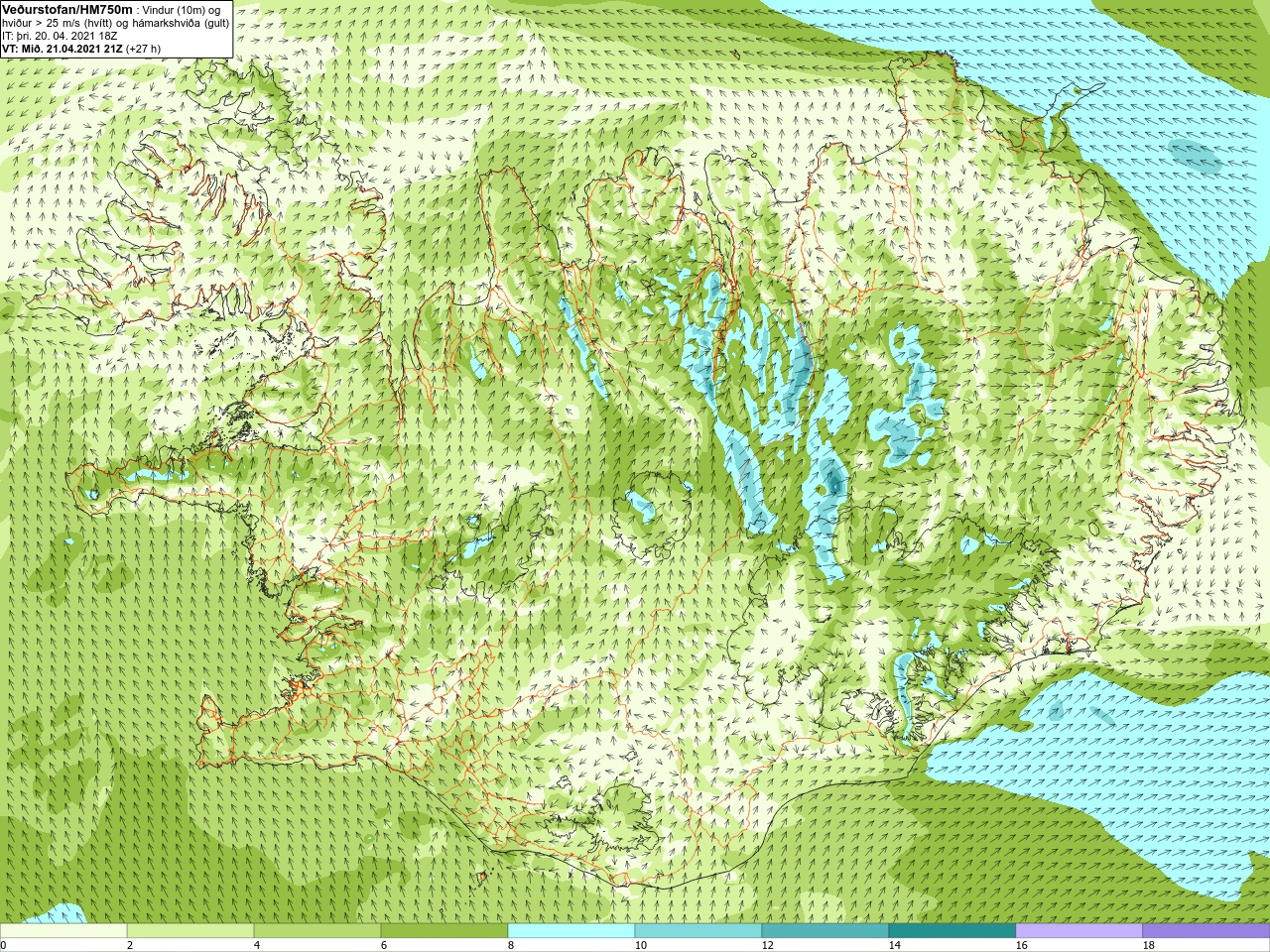The image size is (1270, 952).
Task: Click the 0–2 m/s legend color band
Action: tap(63, 931)
